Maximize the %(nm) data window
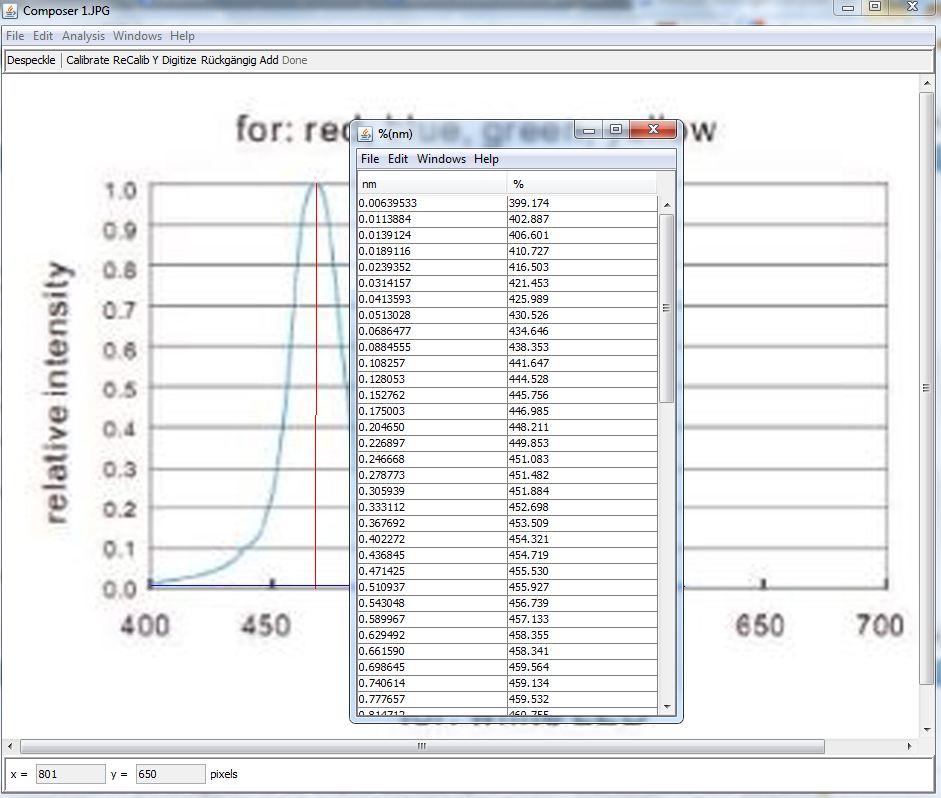Image resolution: width=941 pixels, height=798 pixels. [616, 130]
